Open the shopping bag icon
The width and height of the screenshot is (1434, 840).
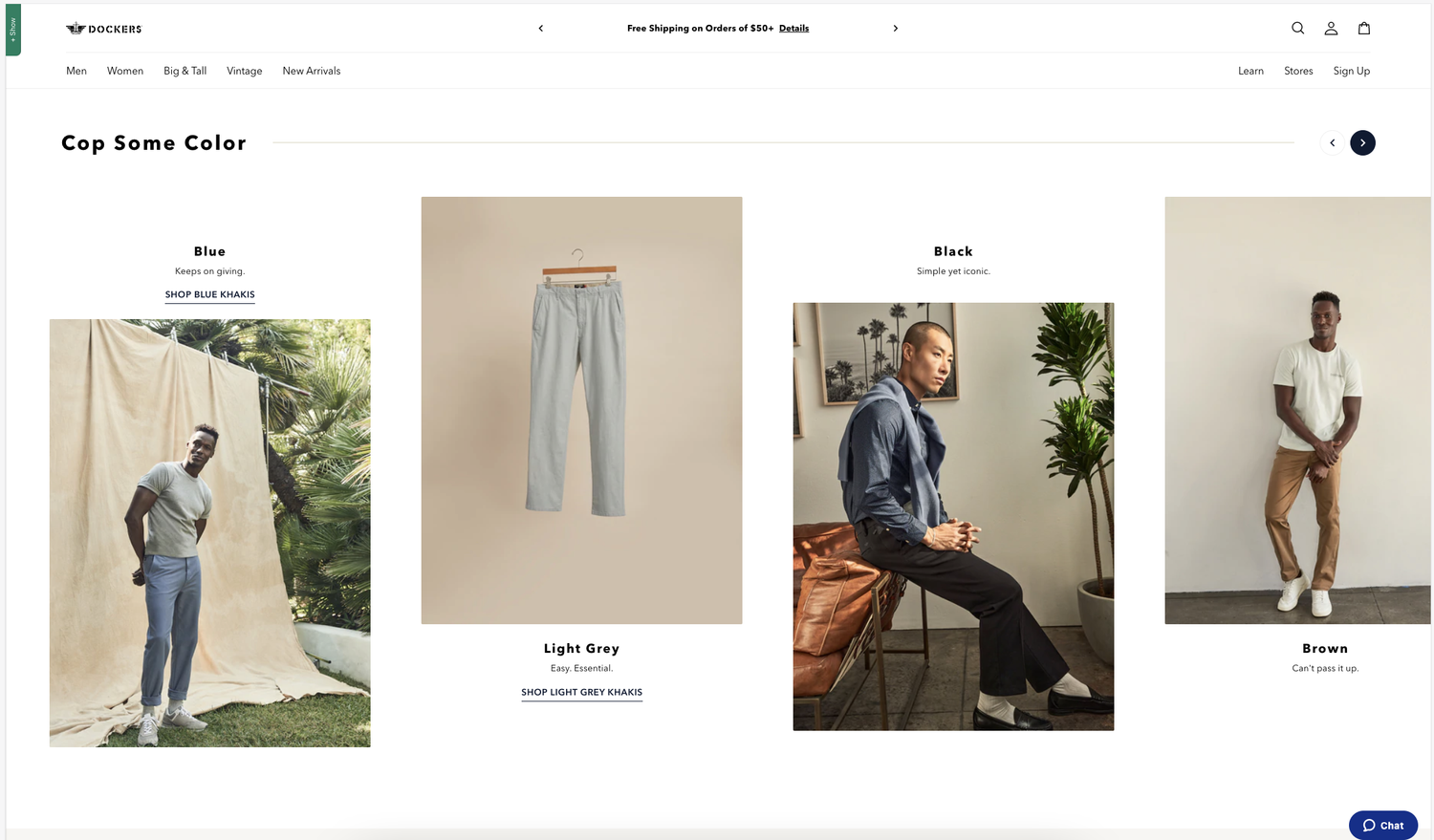tap(1364, 29)
